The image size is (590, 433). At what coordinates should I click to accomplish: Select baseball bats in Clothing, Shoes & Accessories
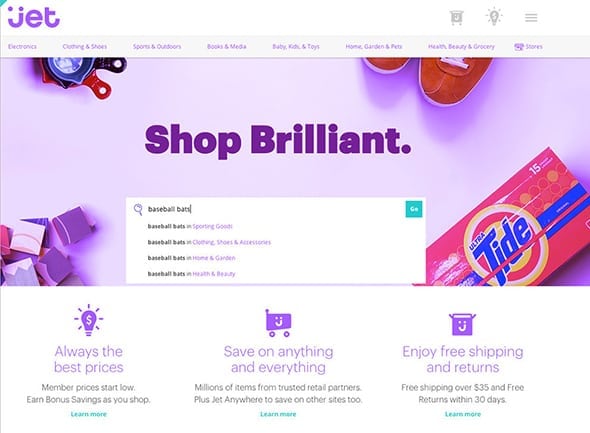click(209, 242)
